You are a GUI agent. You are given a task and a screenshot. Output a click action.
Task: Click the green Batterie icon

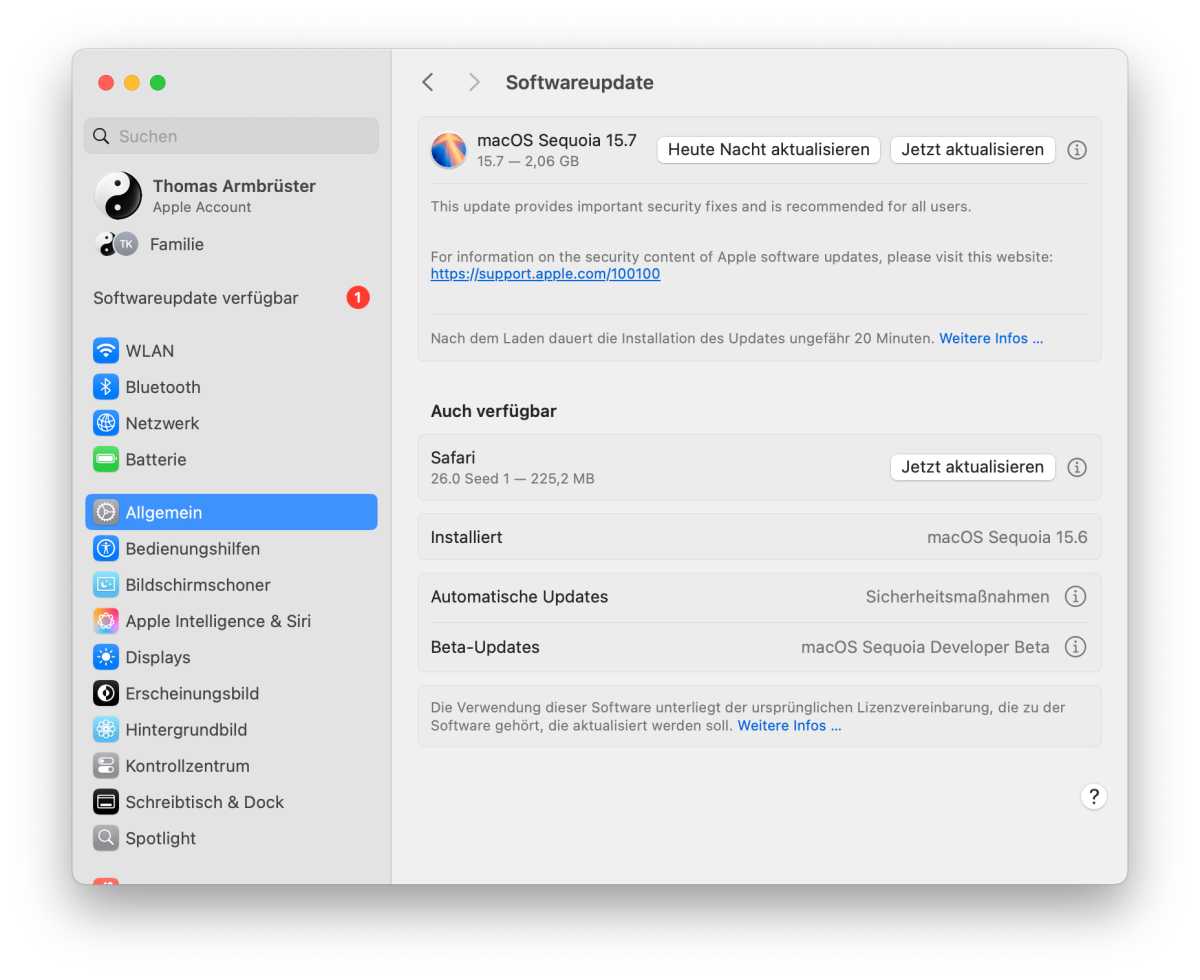point(106,459)
